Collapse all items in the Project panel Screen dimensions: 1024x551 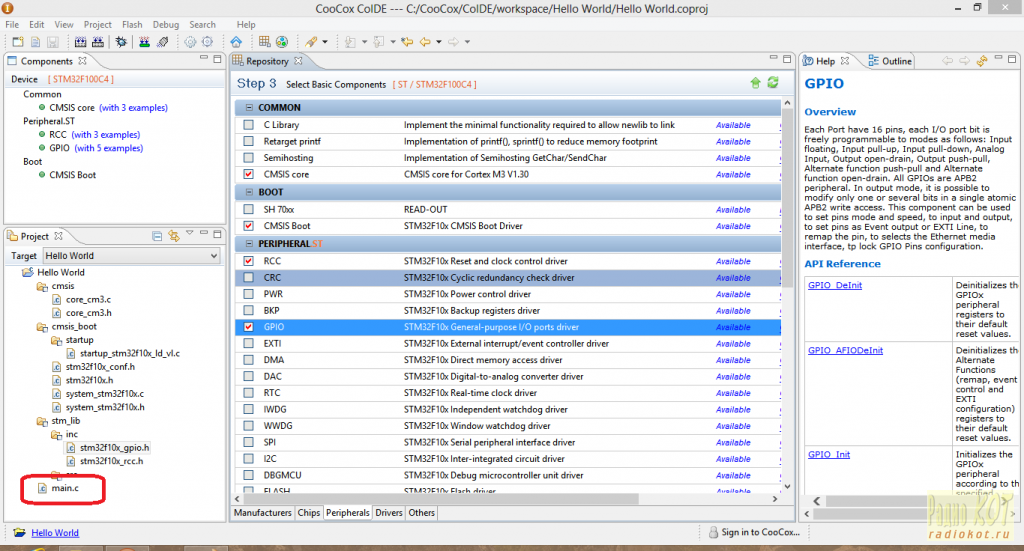[157, 236]
